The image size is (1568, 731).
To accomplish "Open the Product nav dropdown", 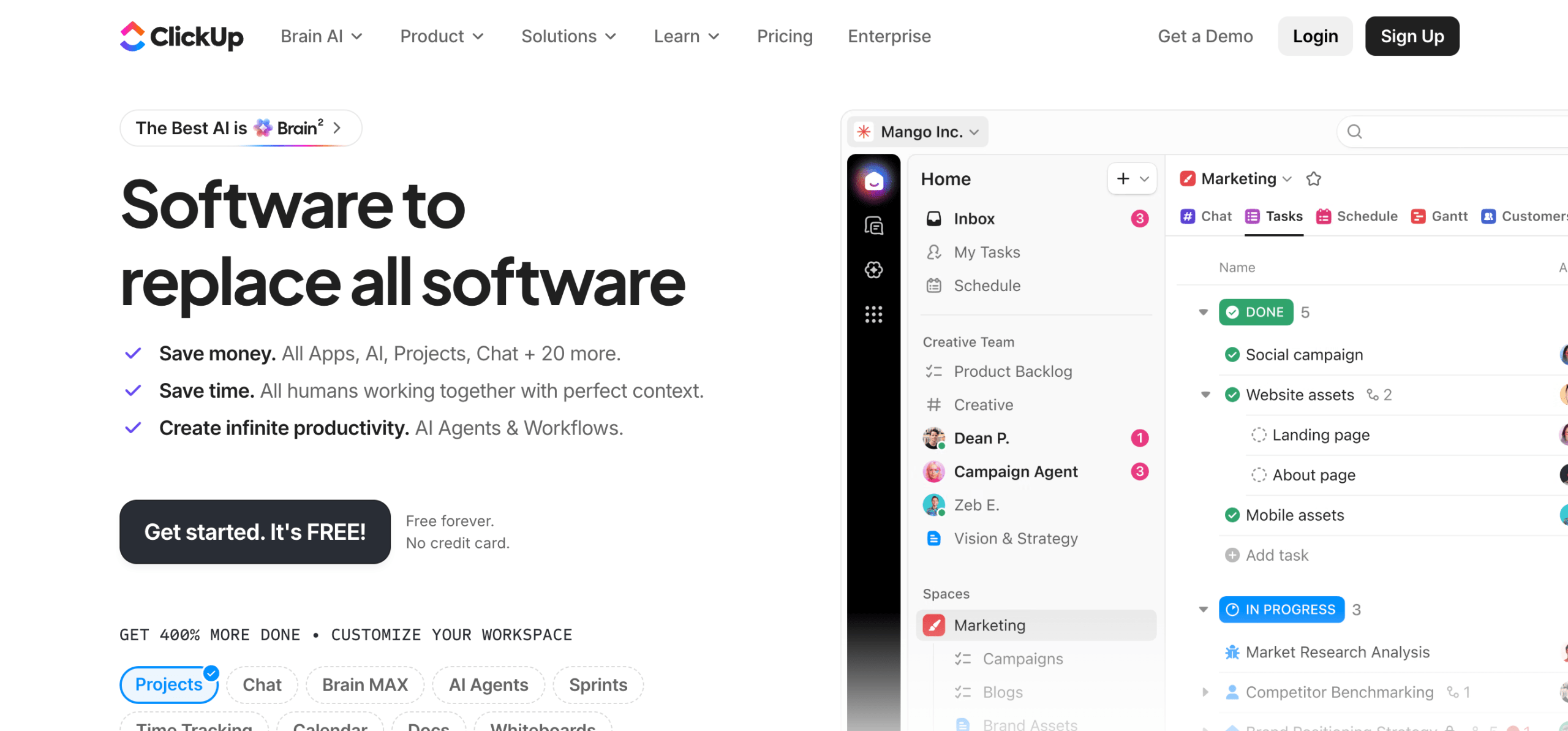I will point(442,36).
